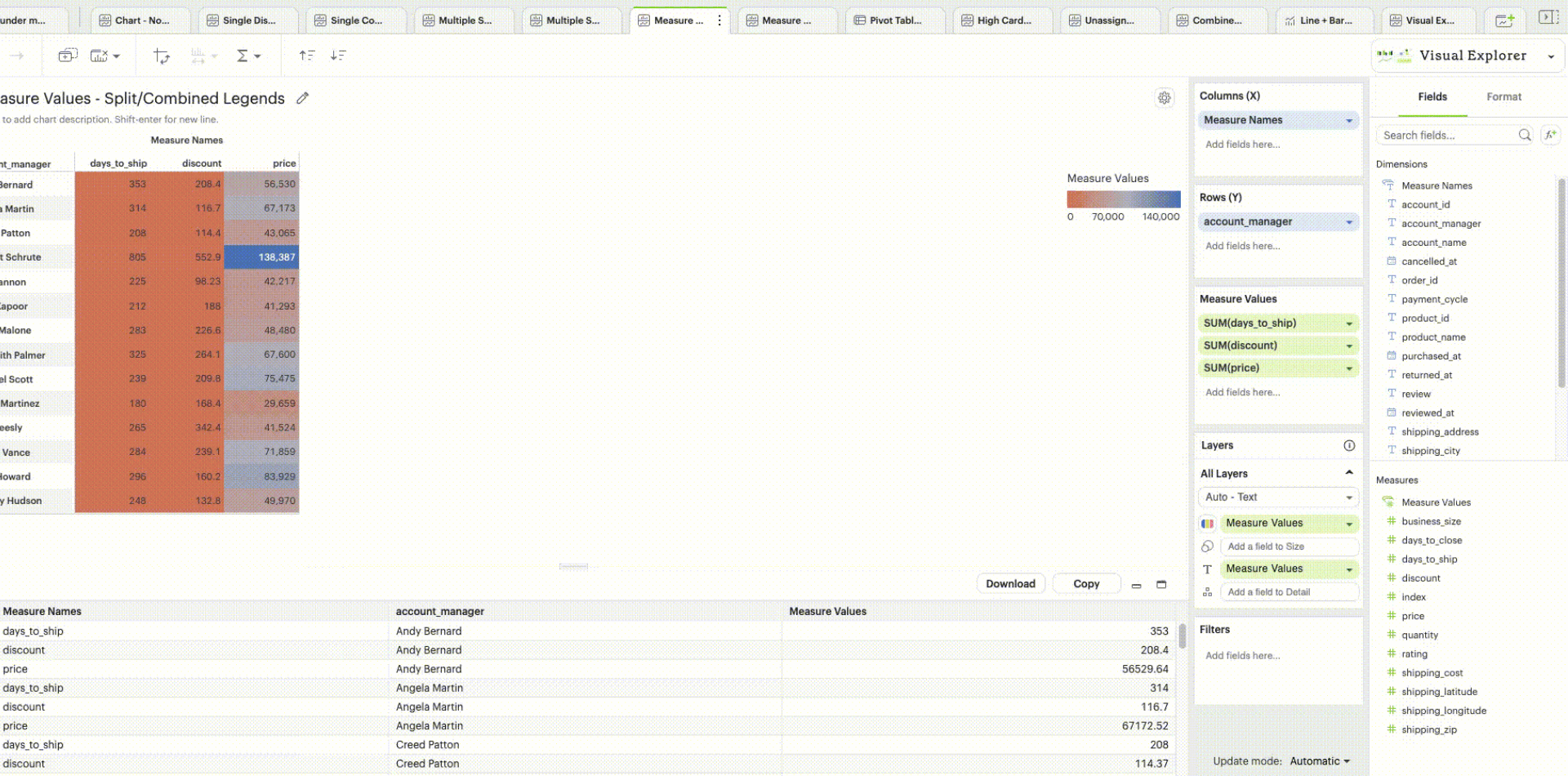Minimize the data table panel
Image resolution: width=1568 pixels, height=776 pixels.
click(x=1136, y=585)
